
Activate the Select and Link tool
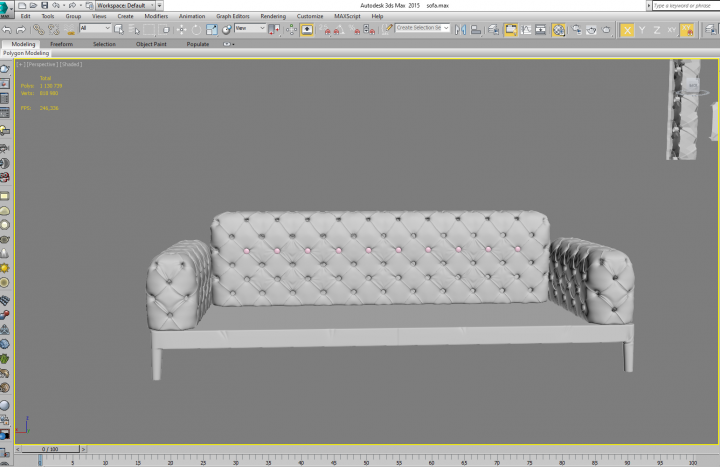coord(39,30)
